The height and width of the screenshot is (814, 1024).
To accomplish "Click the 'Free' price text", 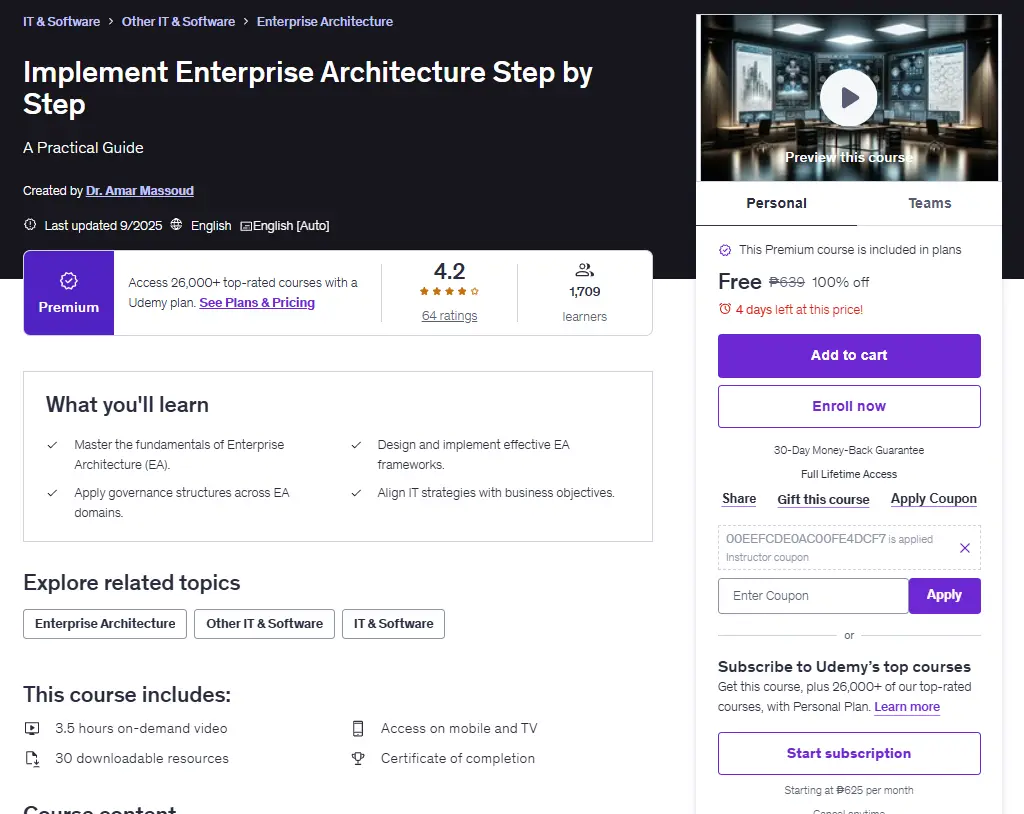I will pos(740,282).
